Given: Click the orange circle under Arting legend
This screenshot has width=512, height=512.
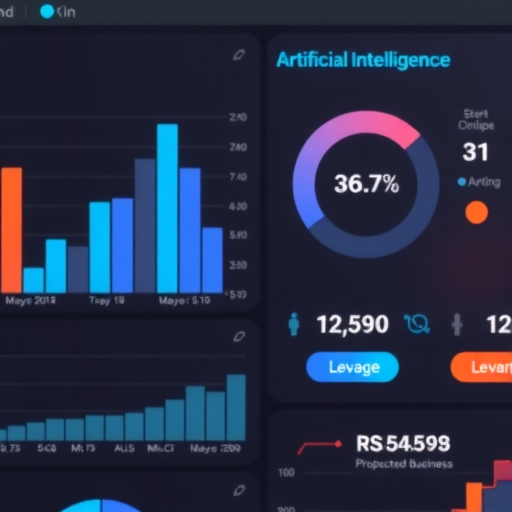Looking at the screenshot, I should point(477,212).
